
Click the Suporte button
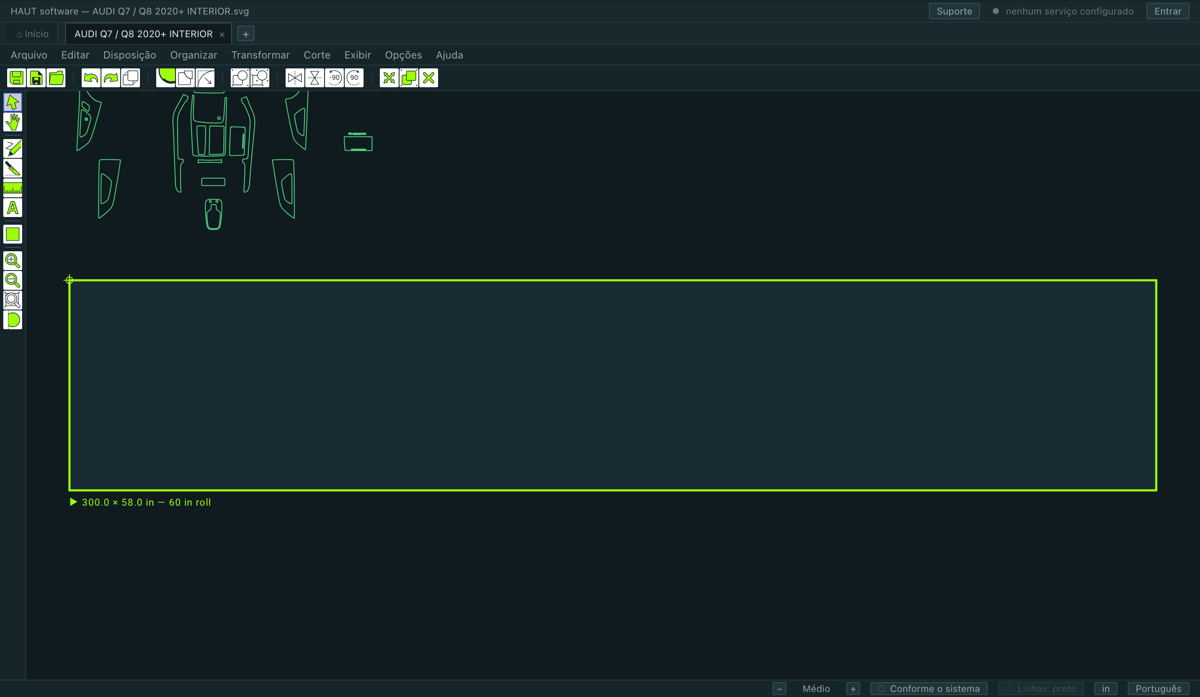point(954,11)
